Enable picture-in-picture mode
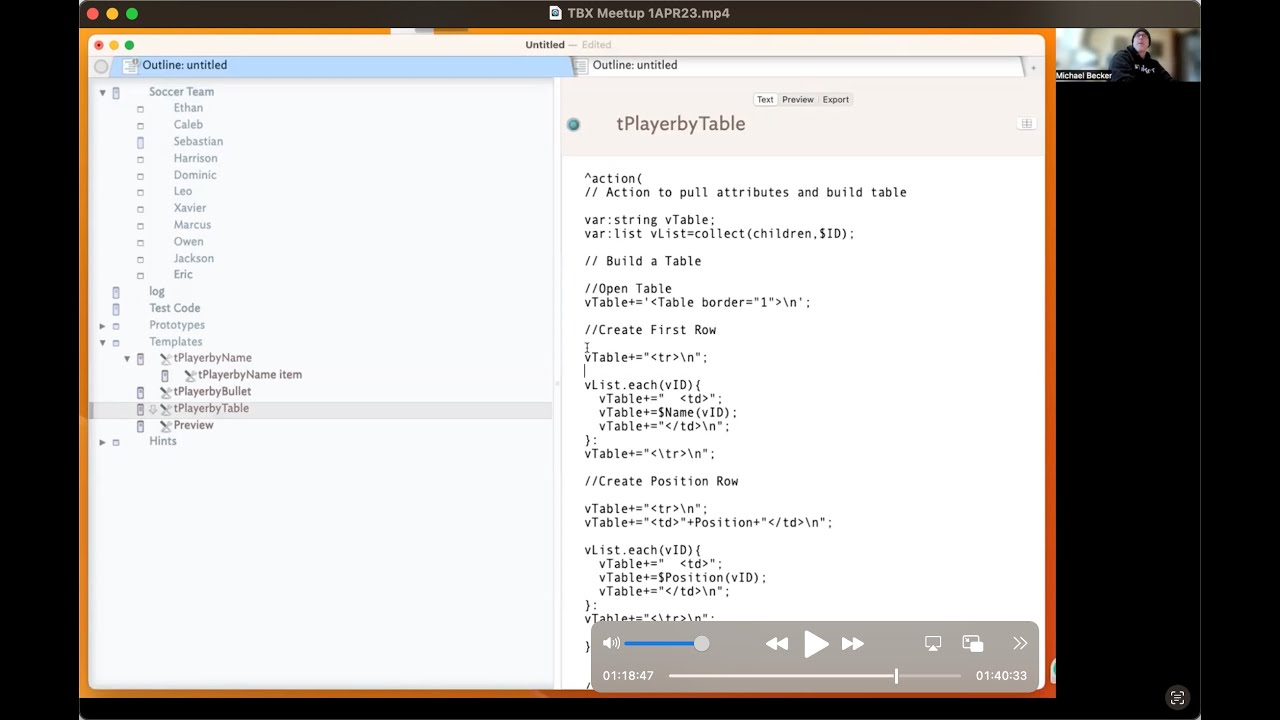Viewport: 1280px width, 720px height. [x=973, y=644]
